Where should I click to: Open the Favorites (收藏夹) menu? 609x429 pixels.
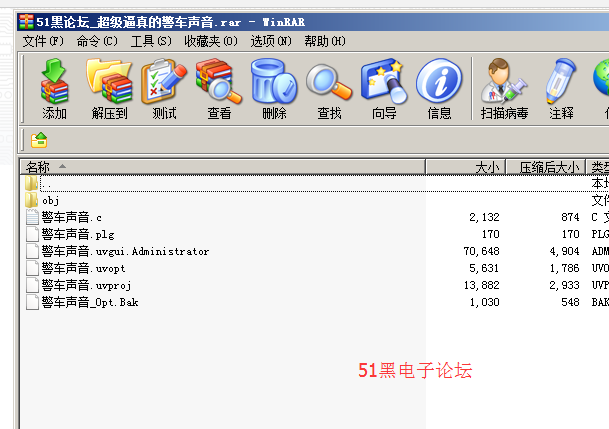(x=211, y=41)
